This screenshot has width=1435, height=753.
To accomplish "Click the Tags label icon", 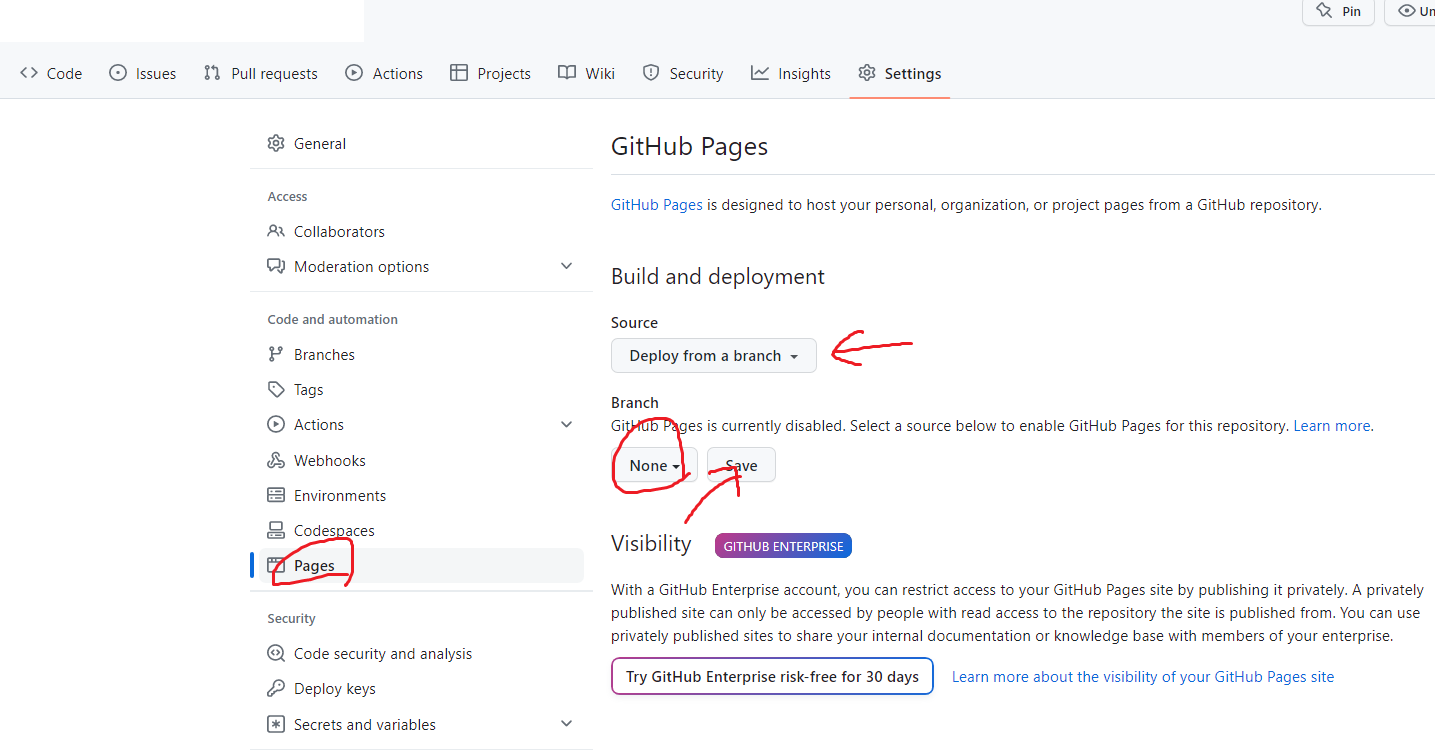I will (276, 389).
